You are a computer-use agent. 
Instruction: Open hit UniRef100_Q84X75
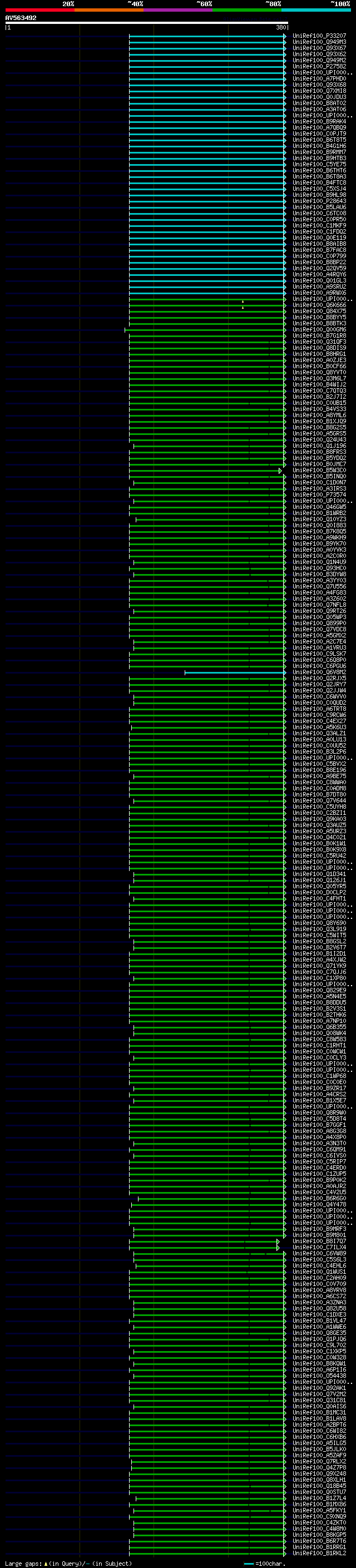click(319, 311)
